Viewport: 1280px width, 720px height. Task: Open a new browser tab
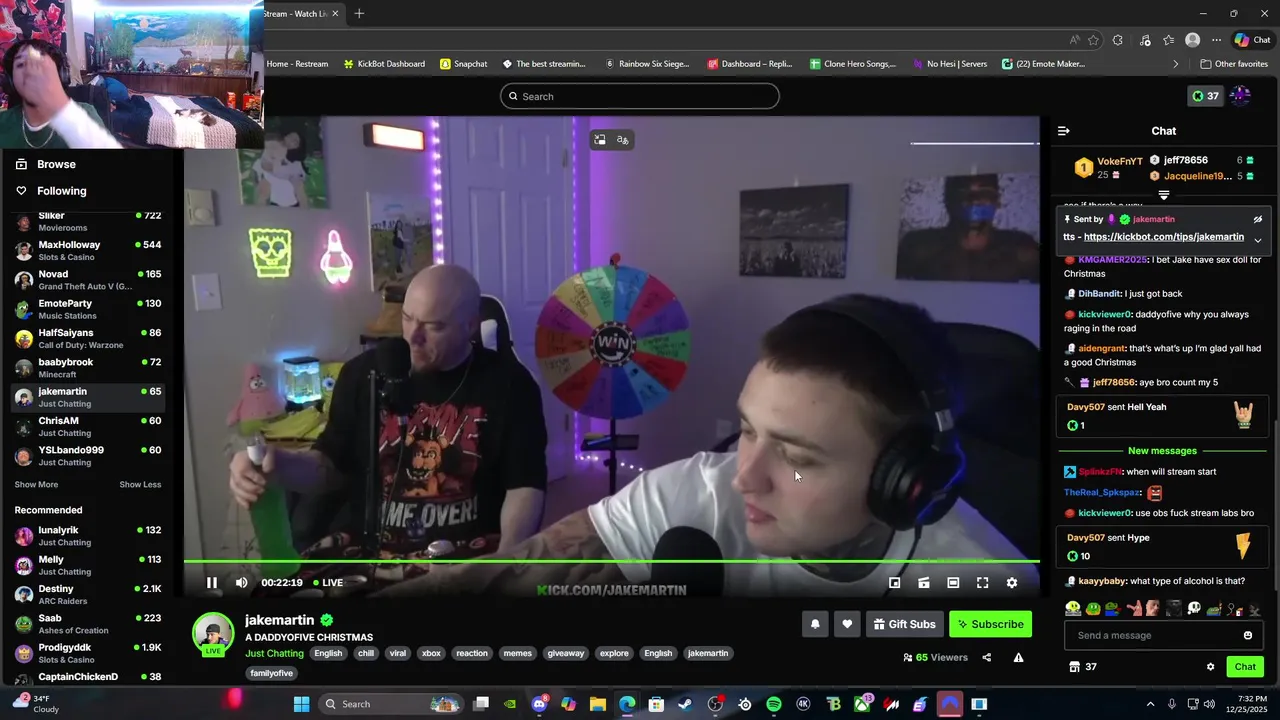[359, 13]
